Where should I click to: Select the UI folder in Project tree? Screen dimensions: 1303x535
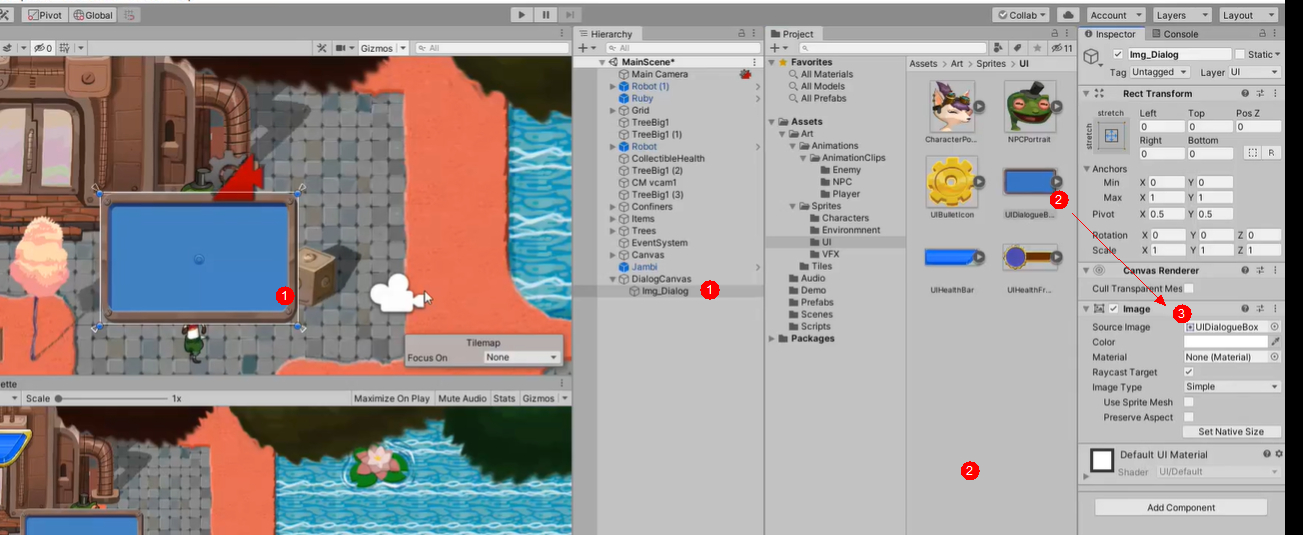826,242
